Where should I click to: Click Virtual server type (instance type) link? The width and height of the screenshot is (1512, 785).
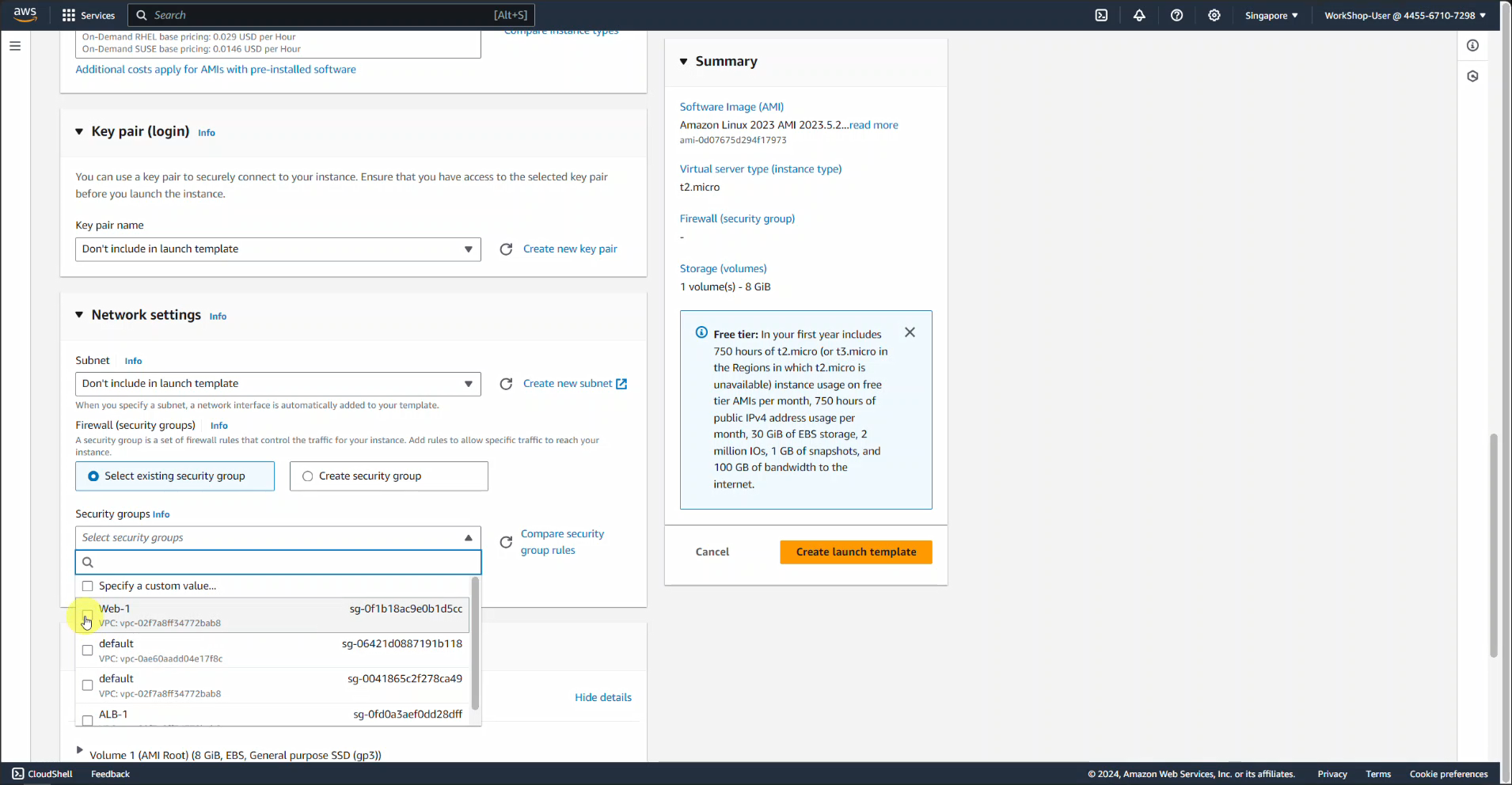[x=761, y=169]
